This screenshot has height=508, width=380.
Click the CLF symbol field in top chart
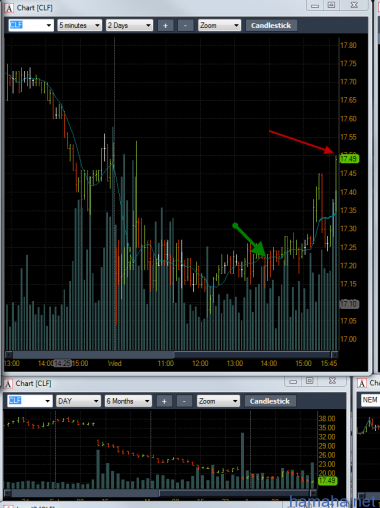click(x=31, y=25)
